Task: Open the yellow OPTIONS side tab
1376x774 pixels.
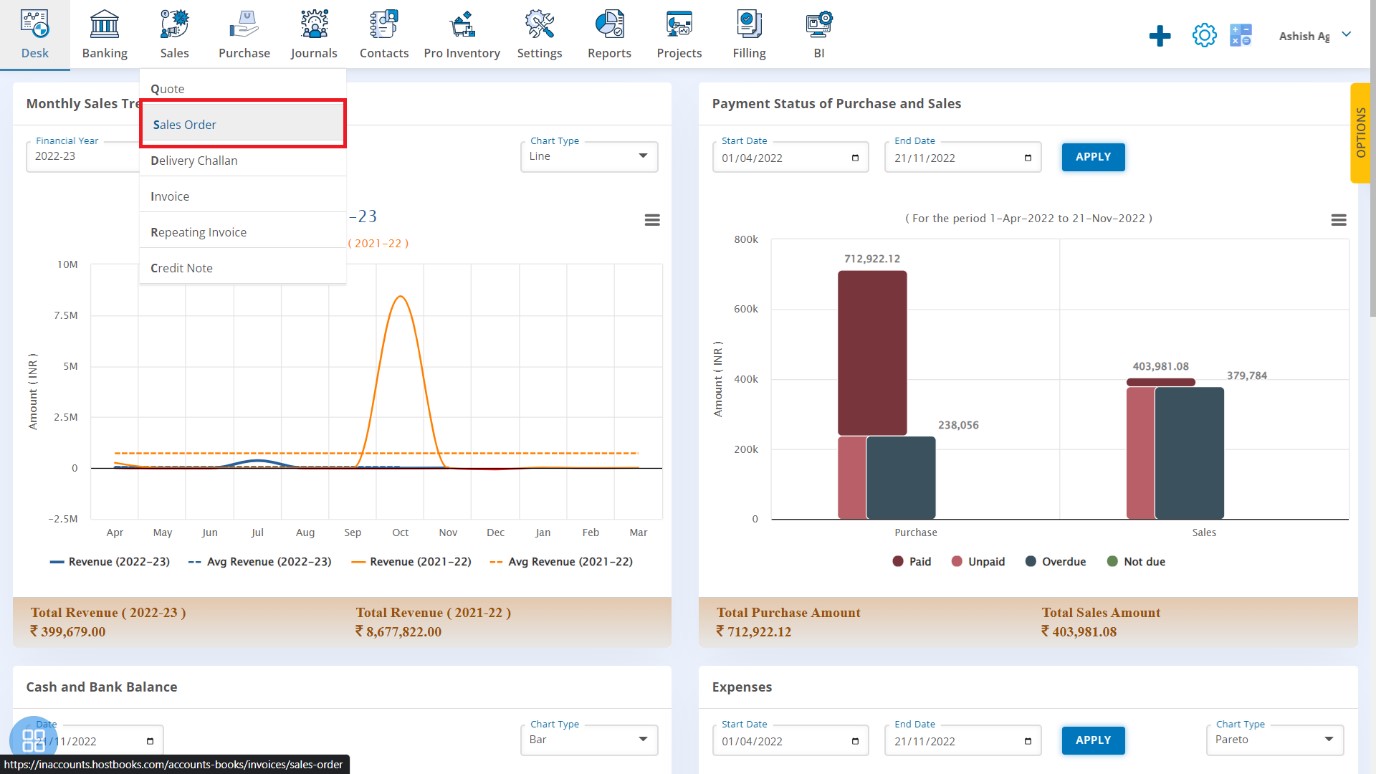Action: tap(1360, 132)
